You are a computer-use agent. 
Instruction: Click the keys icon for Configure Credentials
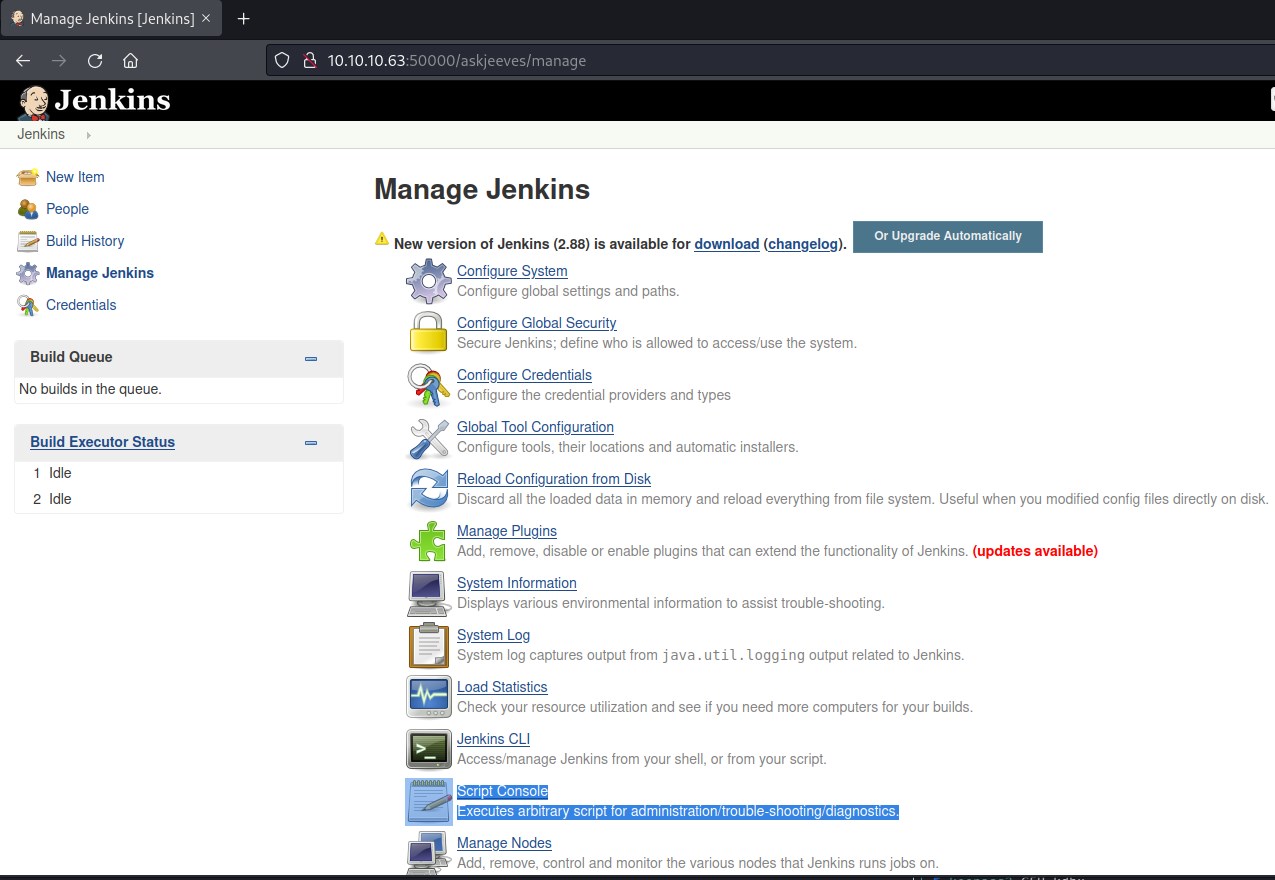tap(429, 385)
